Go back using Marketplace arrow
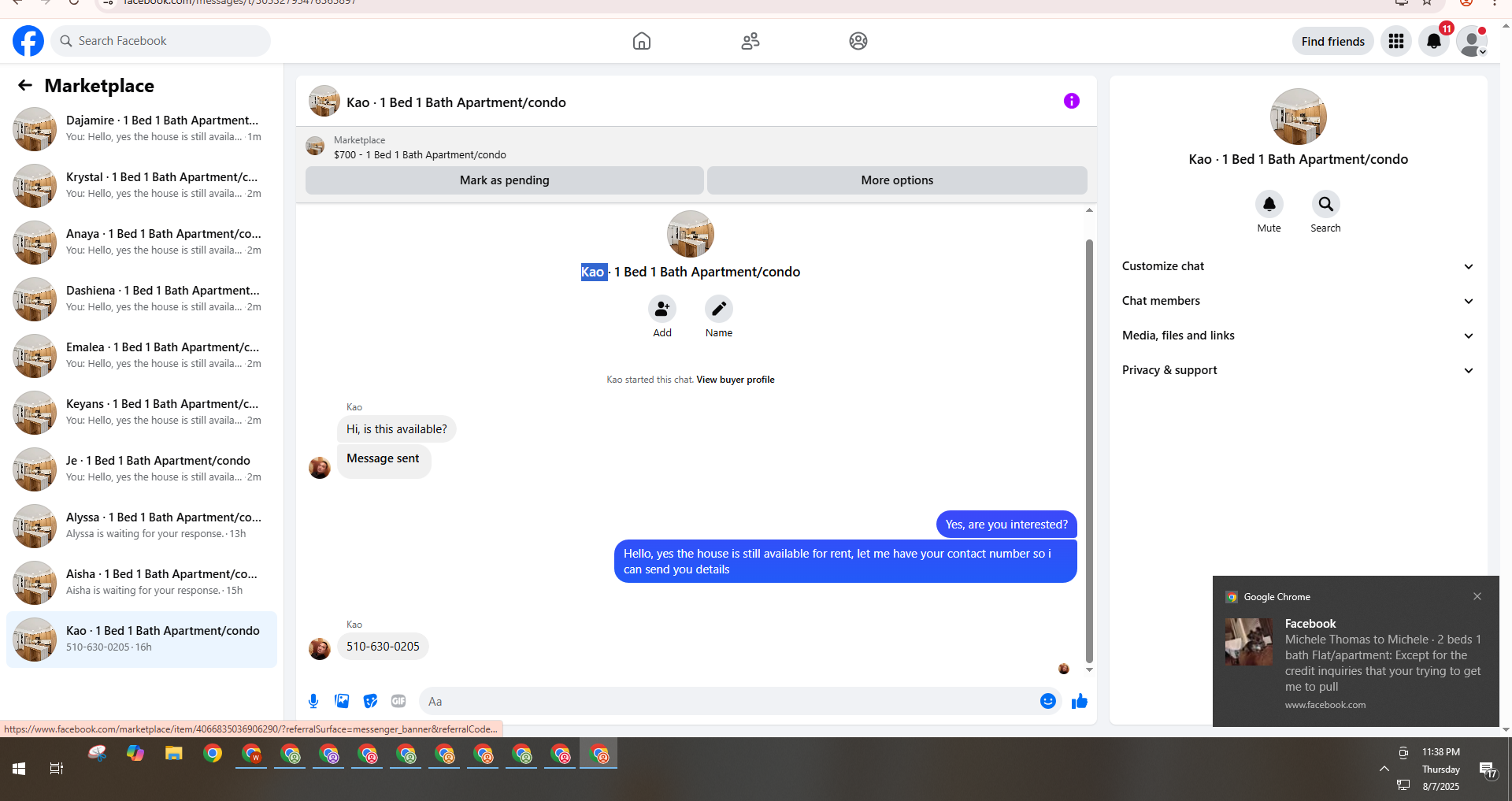Viewport: 1512px width, 801px height. point(25,85)
